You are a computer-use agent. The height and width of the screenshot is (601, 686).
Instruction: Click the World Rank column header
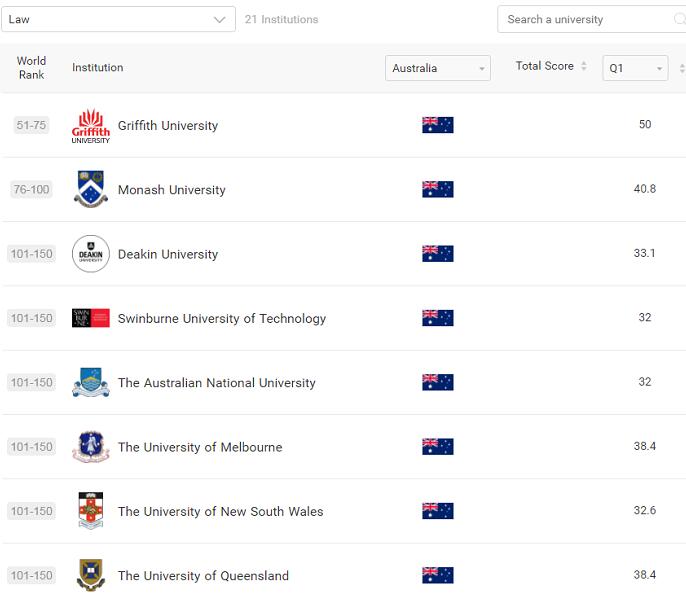[x=31, y=68]
